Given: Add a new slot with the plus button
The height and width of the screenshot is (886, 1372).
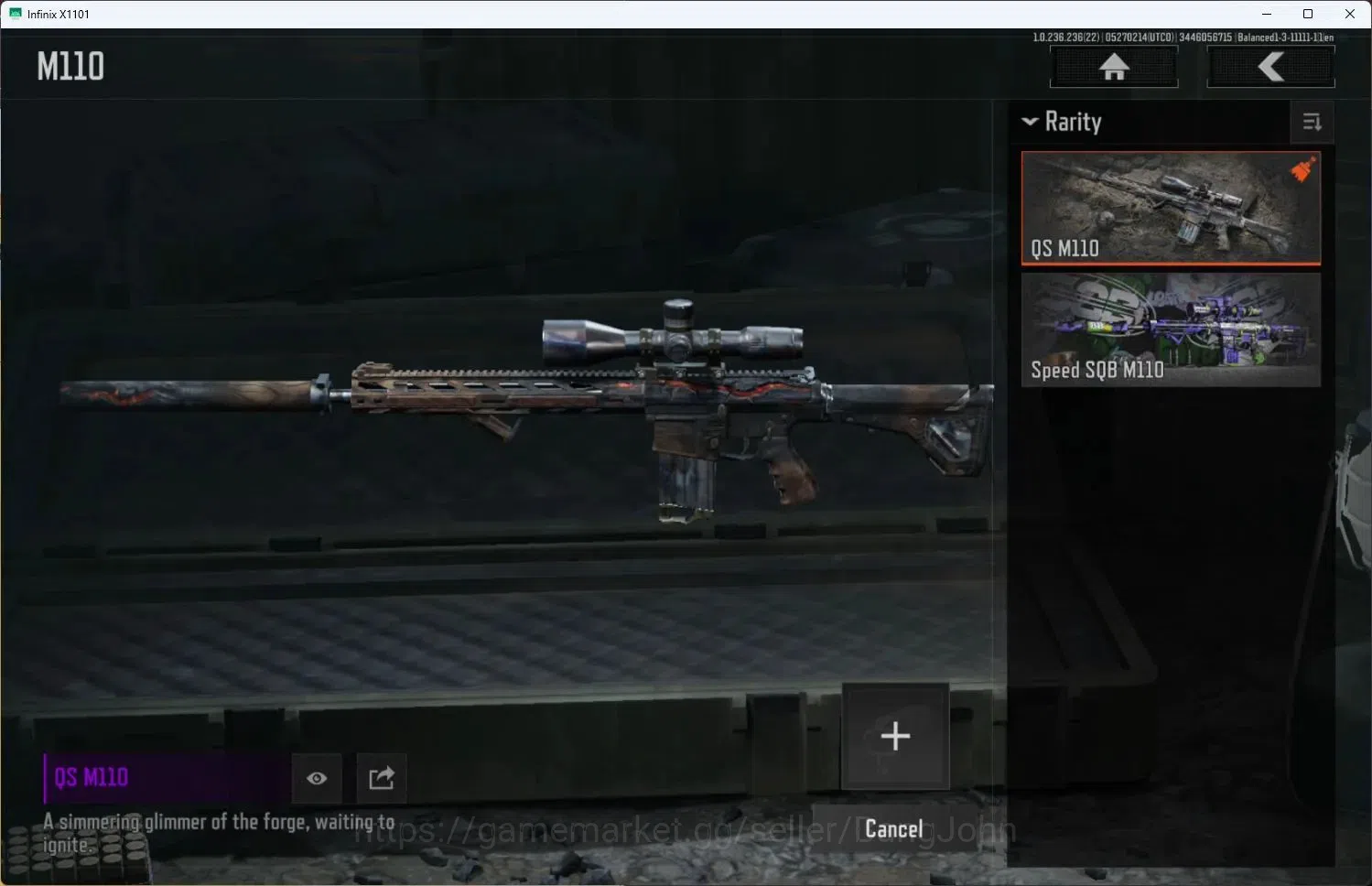Looking at the screenshot, I should click(x=895, y=736).
